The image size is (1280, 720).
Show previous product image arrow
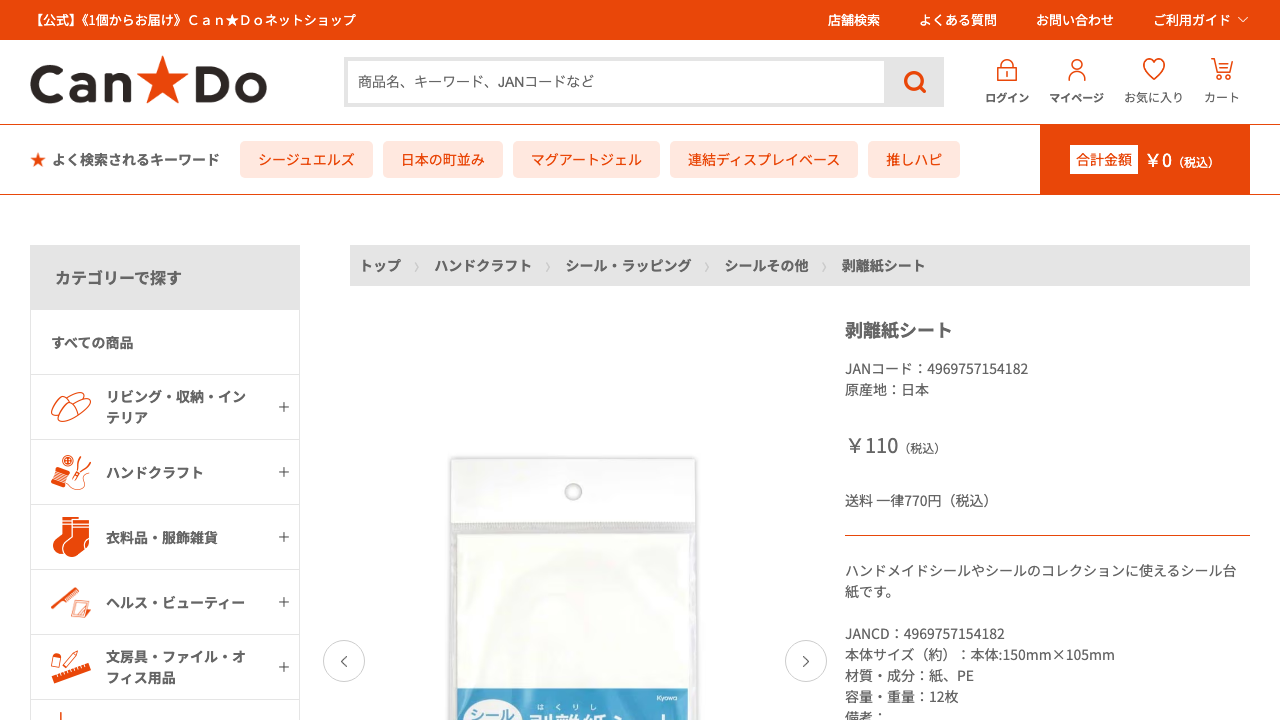344,661
